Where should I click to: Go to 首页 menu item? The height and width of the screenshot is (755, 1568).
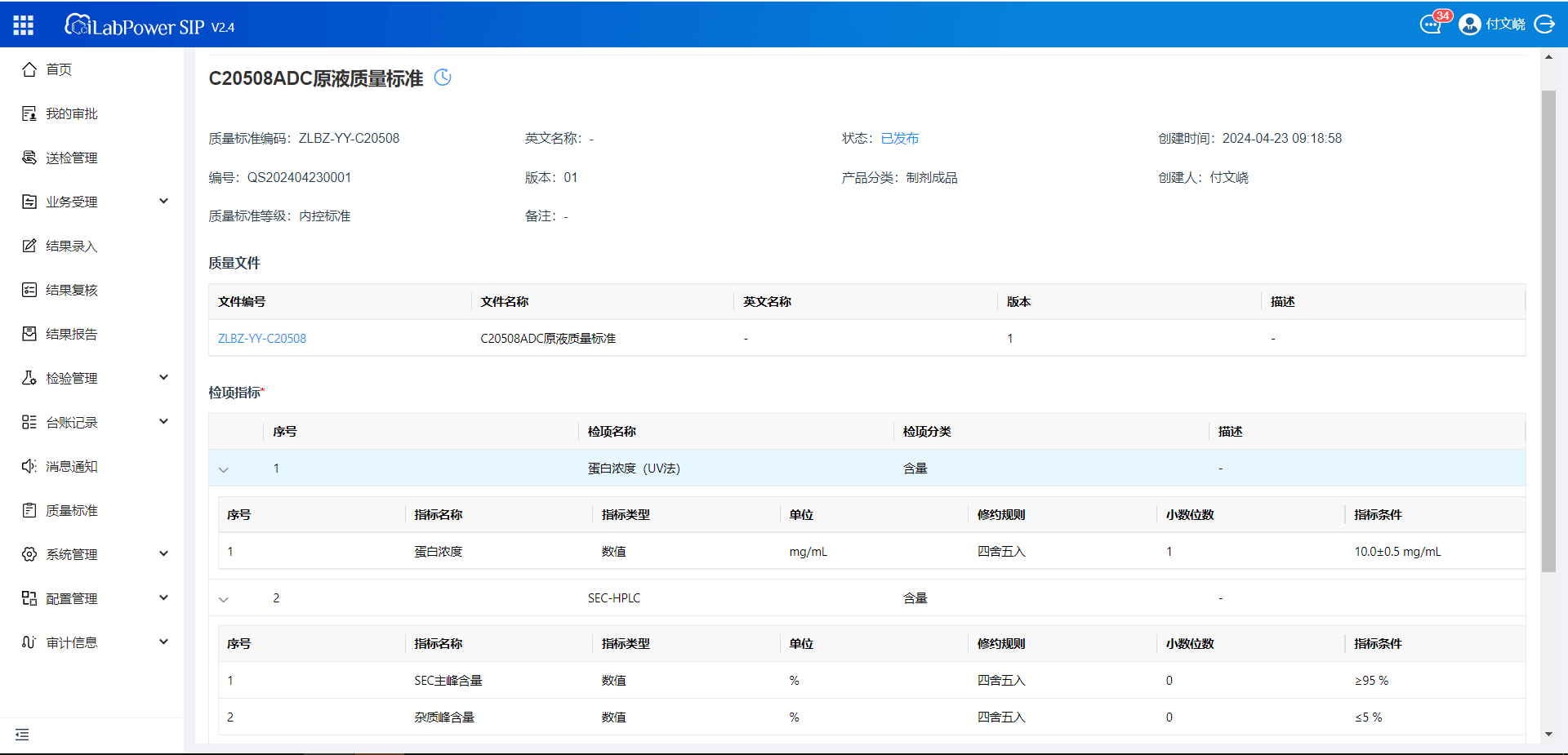[59, 69]
